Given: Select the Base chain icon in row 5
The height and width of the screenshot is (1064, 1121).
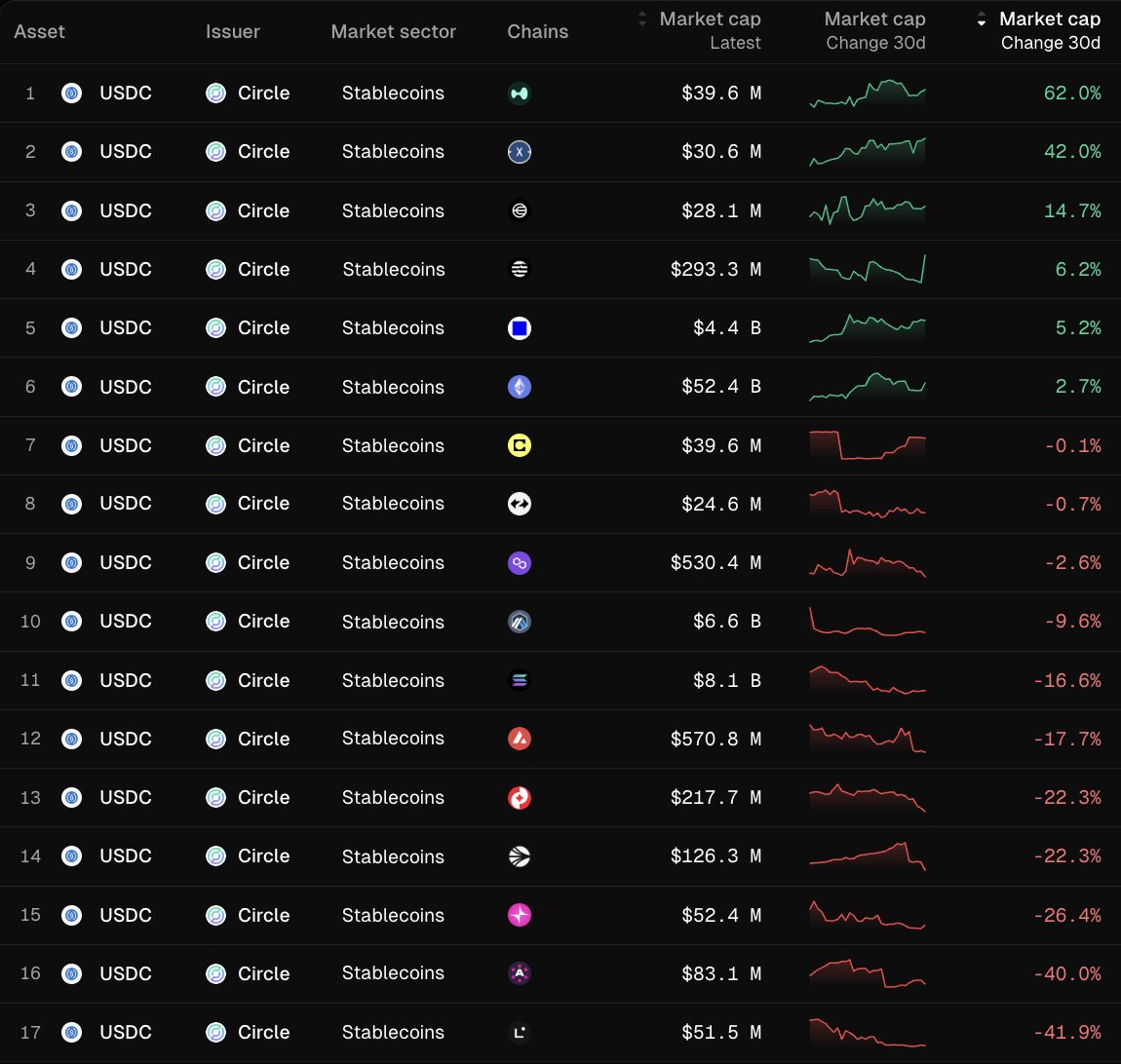Looking at the screenshot, I should [520, 328].
